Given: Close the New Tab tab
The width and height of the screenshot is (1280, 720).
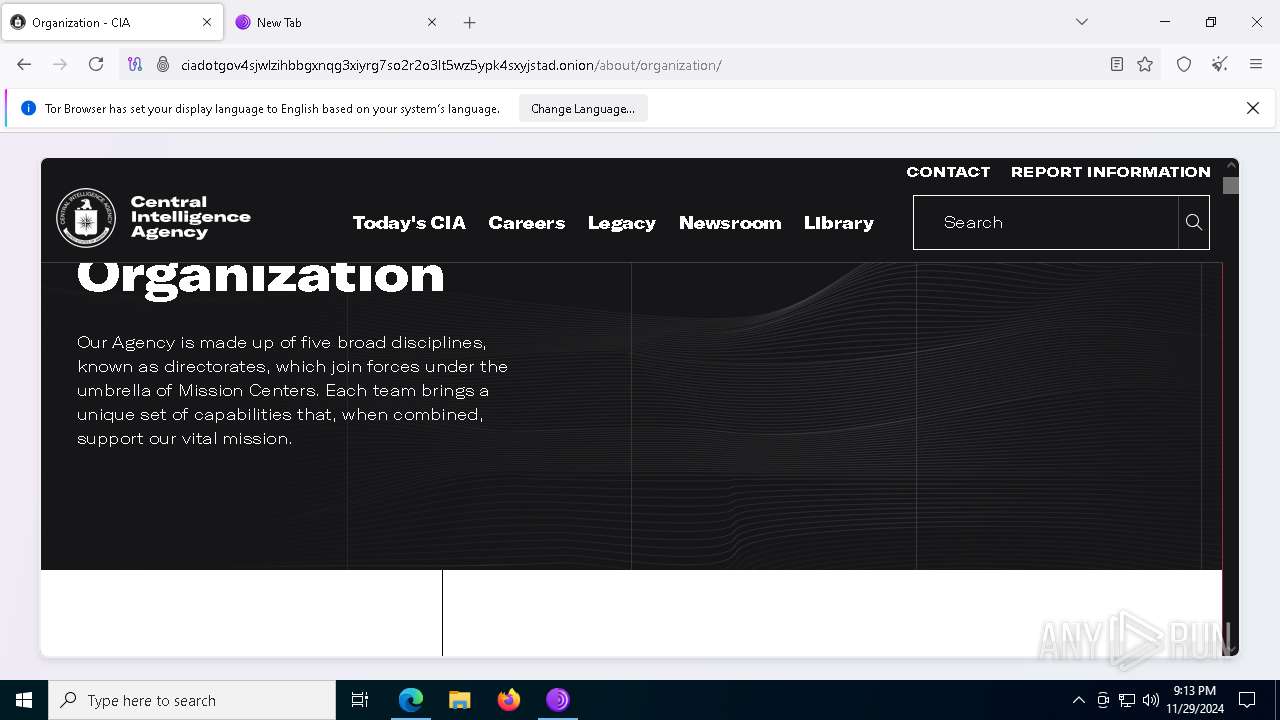Looking at the screenshot, I should (432, 22).
